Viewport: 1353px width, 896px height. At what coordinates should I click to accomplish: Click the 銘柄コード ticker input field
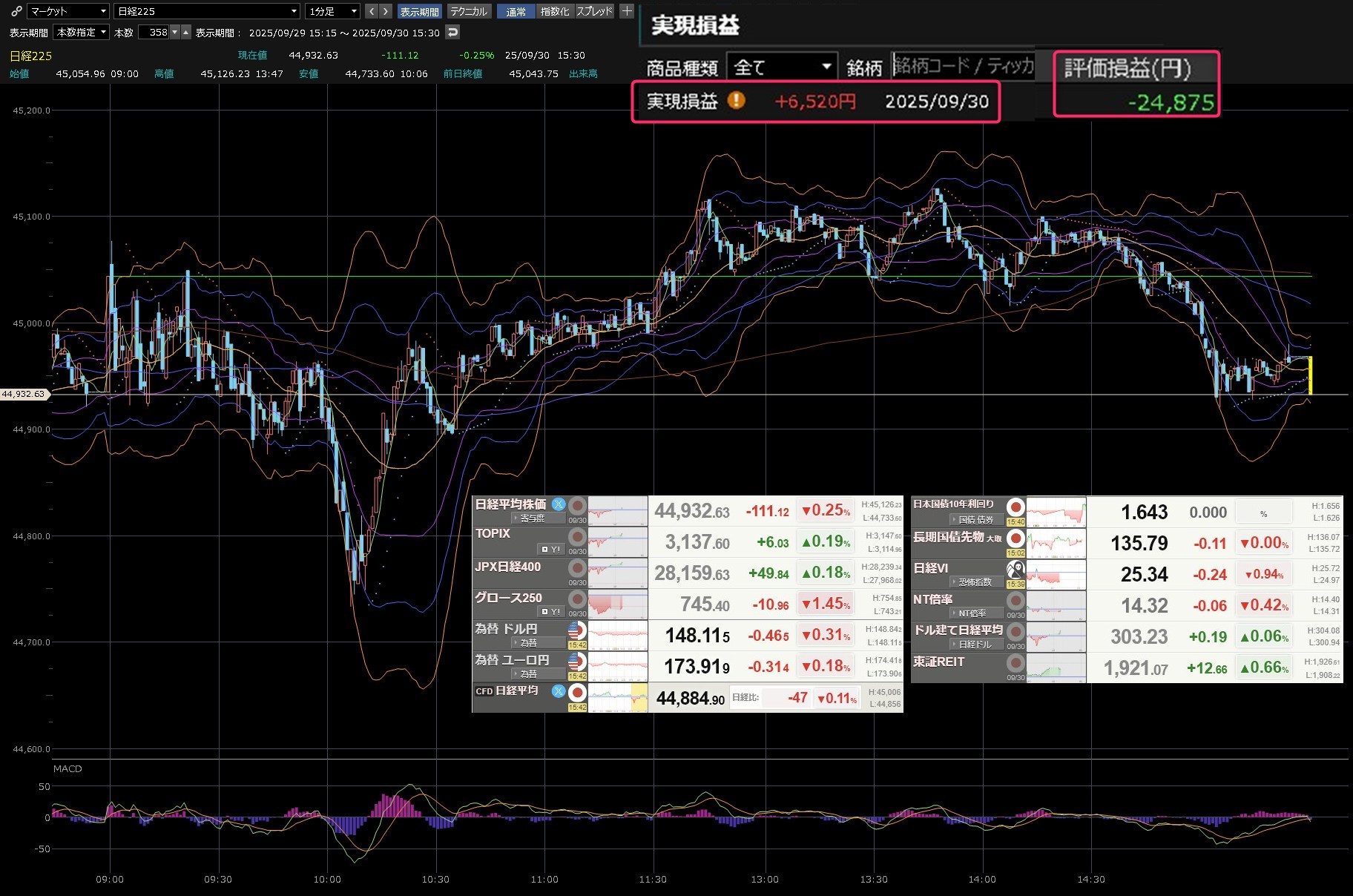[963, 67]
